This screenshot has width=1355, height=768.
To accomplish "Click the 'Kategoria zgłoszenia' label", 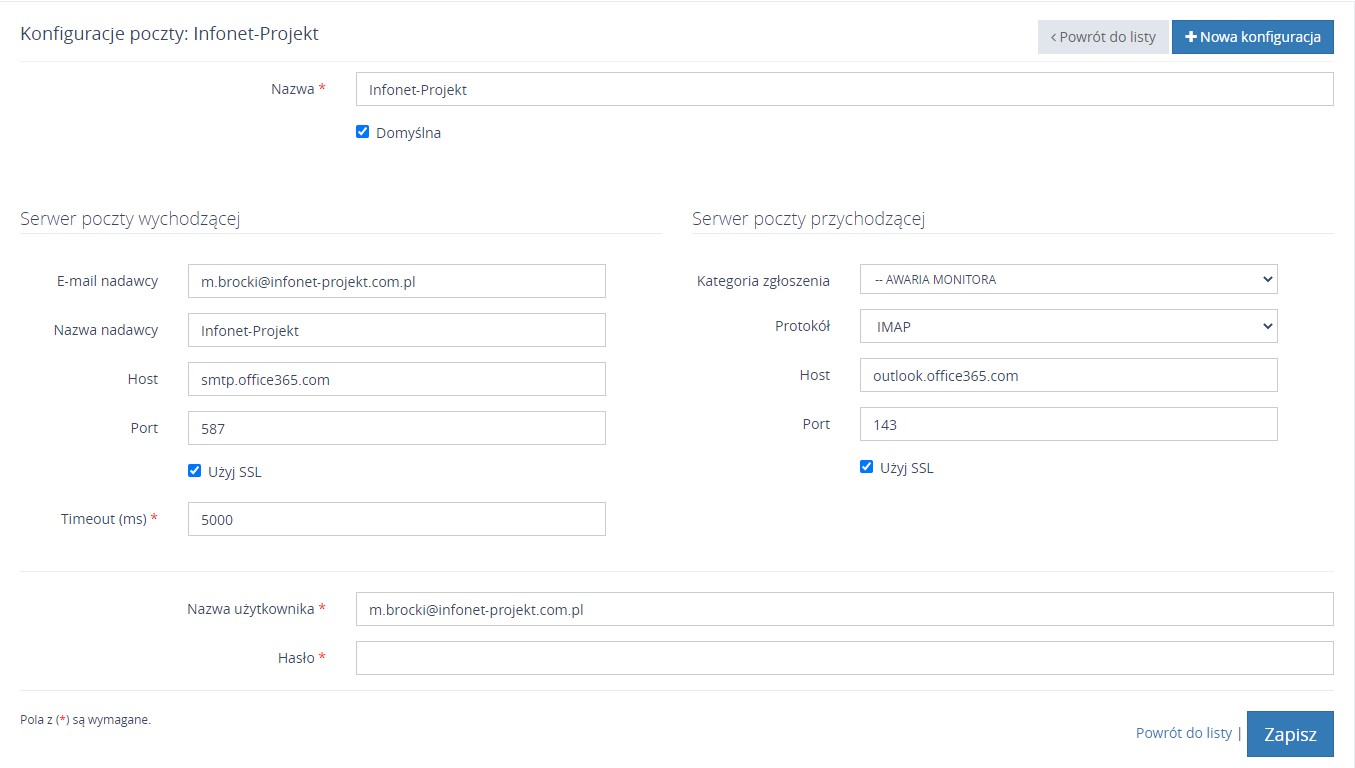I will (x=763, y=281).
